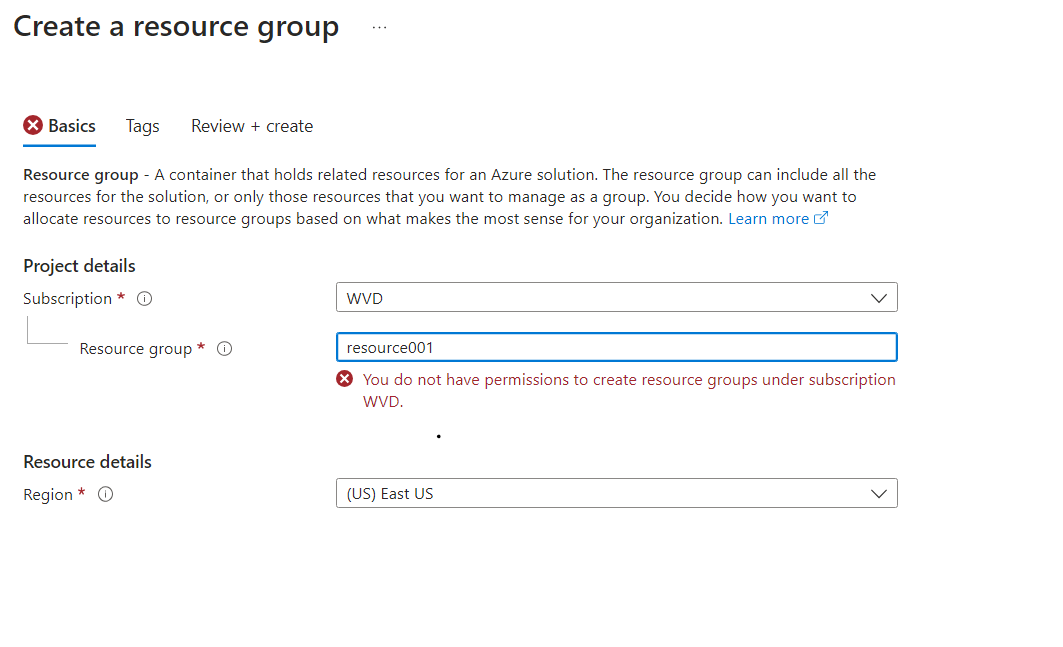The image size is (1063, 647).
Task: Switch to the Review + create tab
Action: point(251,126)
